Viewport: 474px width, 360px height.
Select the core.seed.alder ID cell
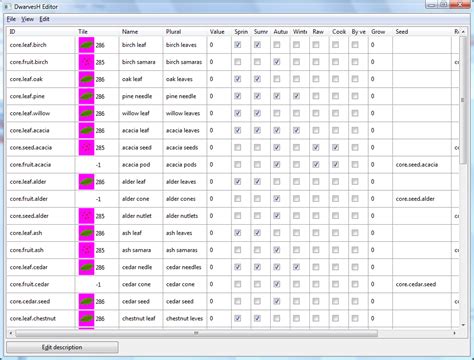(41, 216)
